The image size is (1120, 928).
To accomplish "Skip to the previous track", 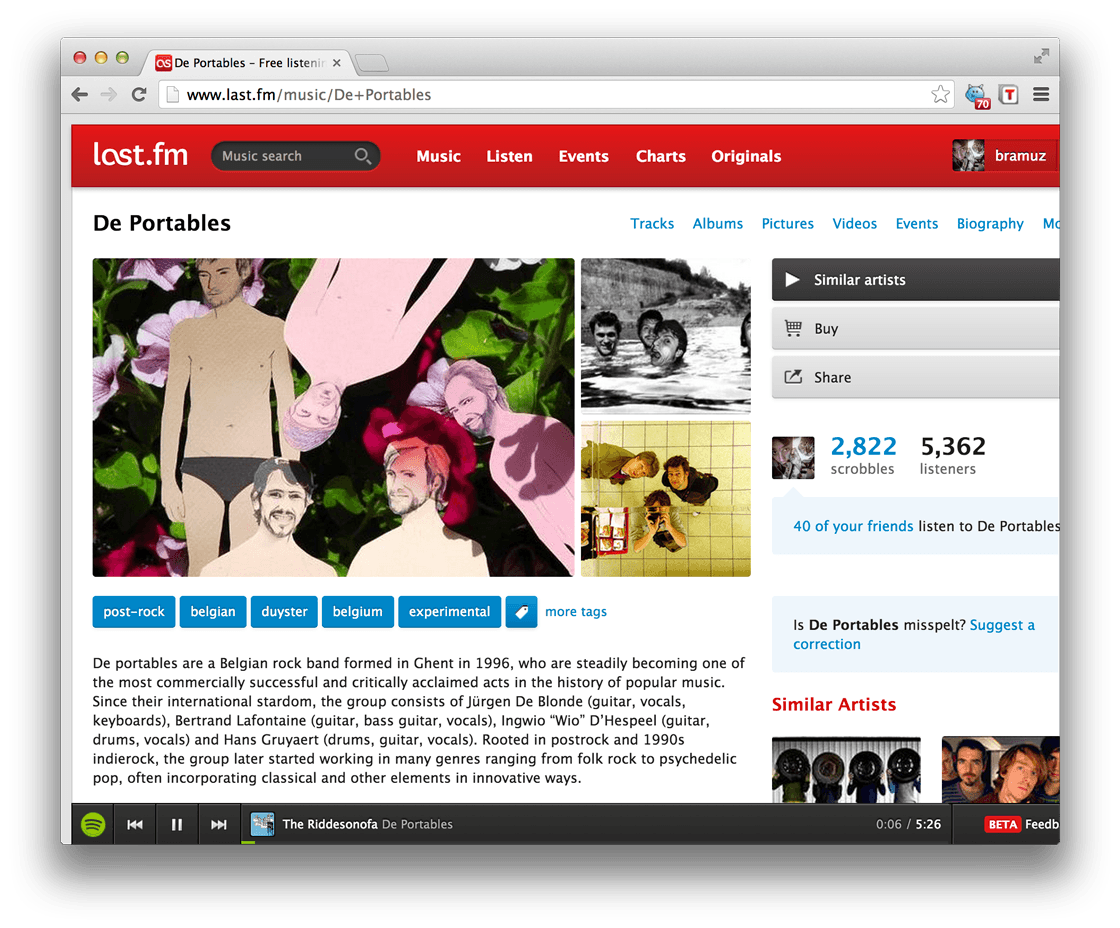I will 134,824.
